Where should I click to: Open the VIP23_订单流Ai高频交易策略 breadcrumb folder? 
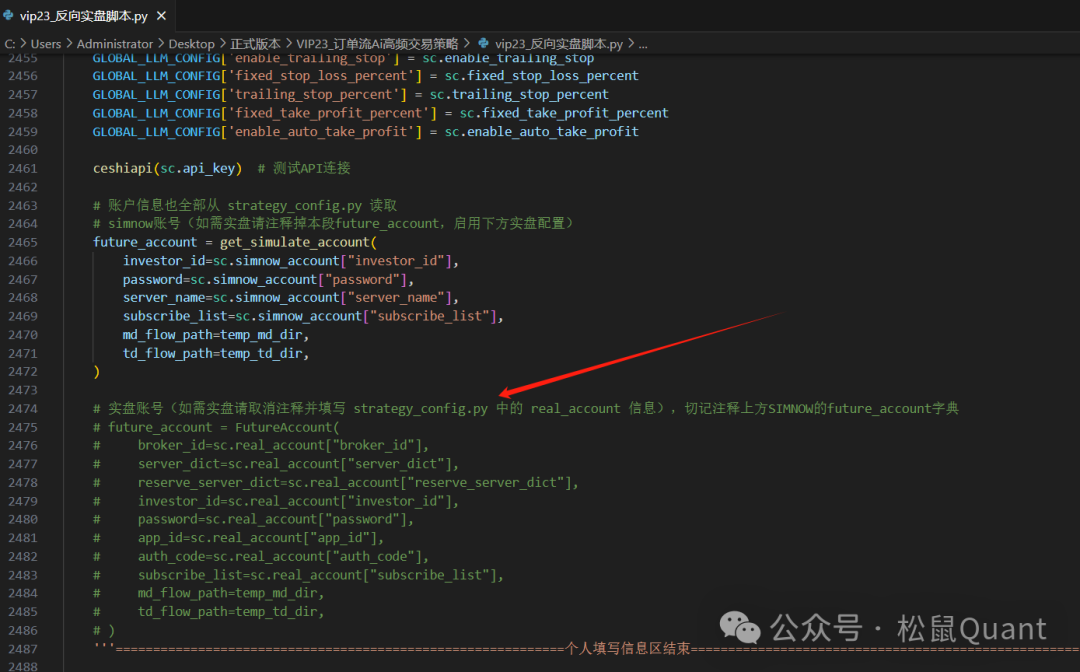point(377,44)
